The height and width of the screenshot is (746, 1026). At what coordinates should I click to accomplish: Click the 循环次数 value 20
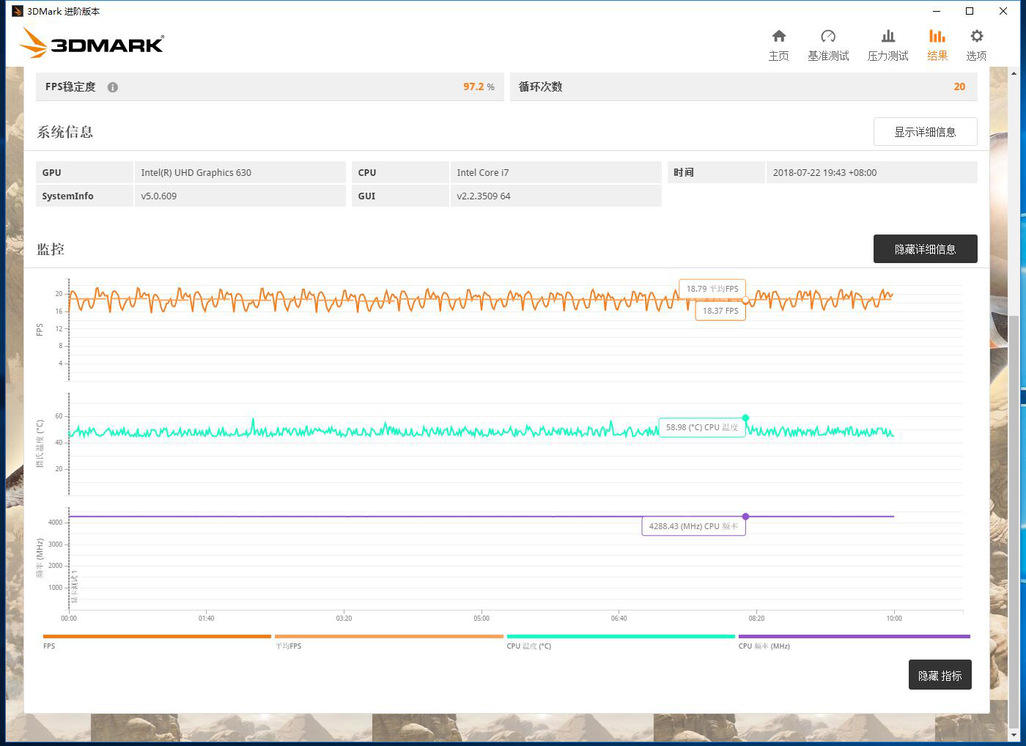pos(959,87)
